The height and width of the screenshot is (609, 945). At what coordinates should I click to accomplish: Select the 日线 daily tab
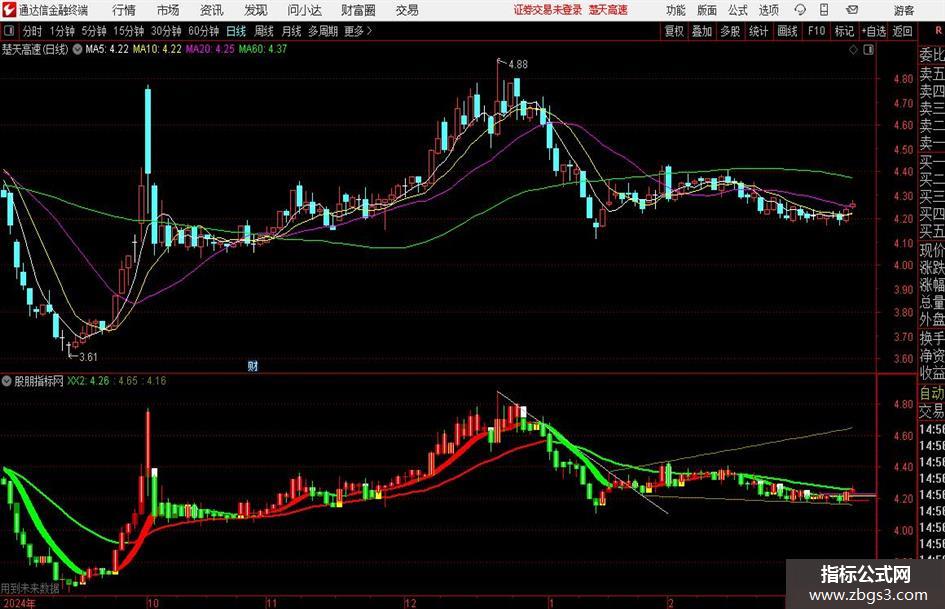236,31
